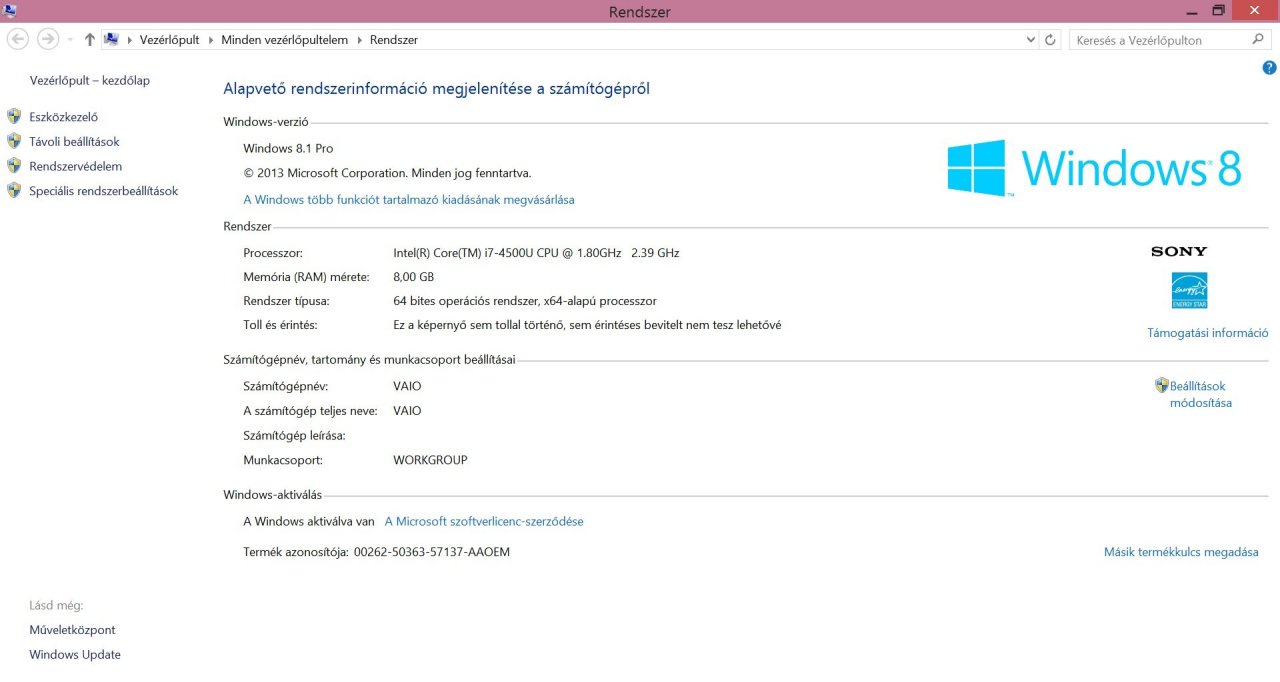
Task: Open Műveletközpont
Action: pyautogui.click(x=72, y=630)
